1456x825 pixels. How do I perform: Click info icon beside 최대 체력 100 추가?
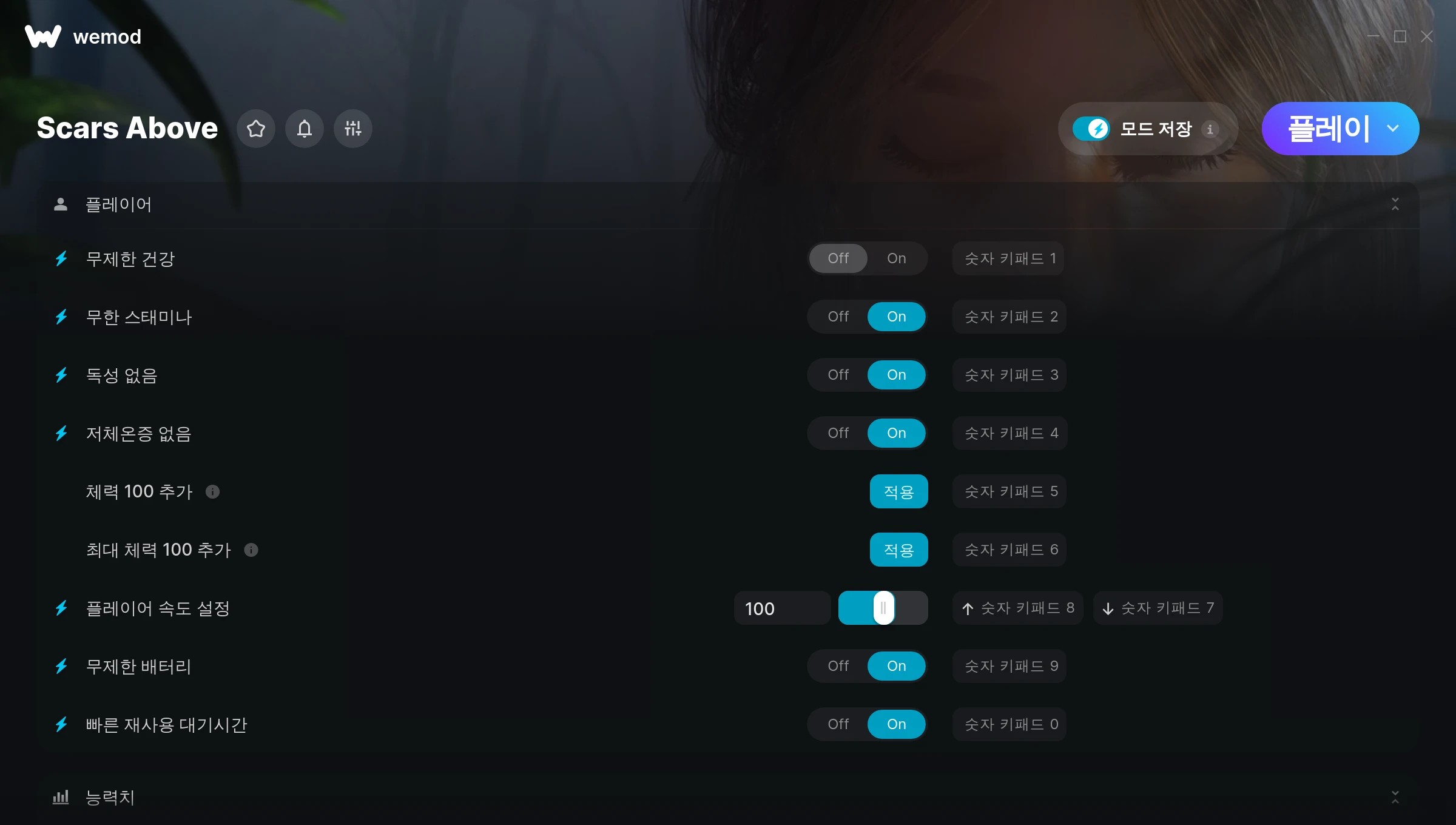click(x=251, y=550)
